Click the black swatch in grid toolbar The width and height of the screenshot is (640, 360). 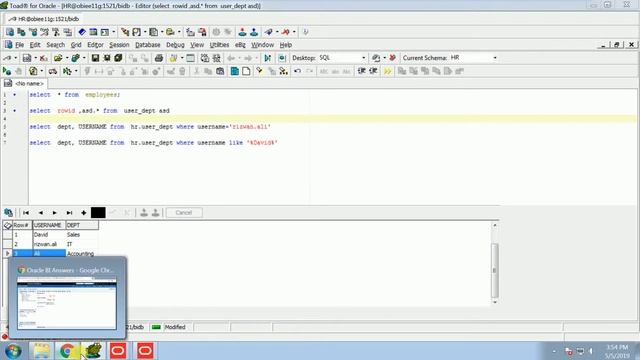tap(98, 213)
